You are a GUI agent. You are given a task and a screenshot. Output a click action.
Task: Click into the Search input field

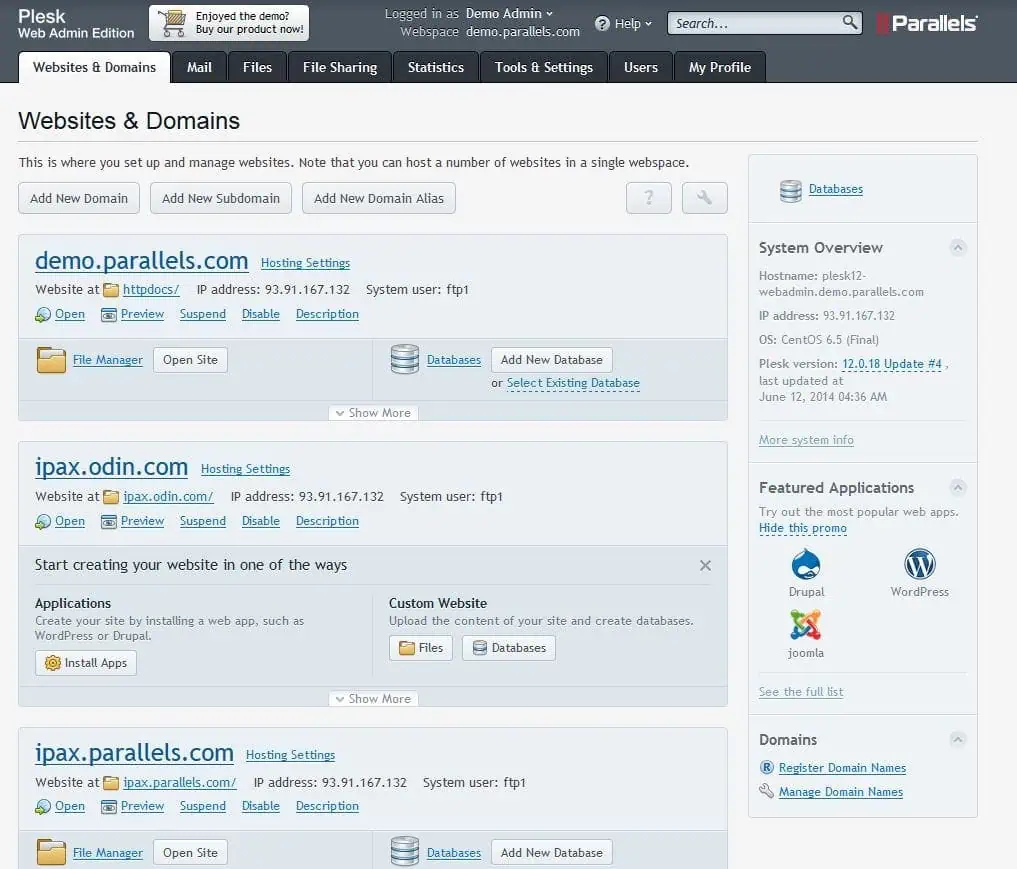point(753,23)
